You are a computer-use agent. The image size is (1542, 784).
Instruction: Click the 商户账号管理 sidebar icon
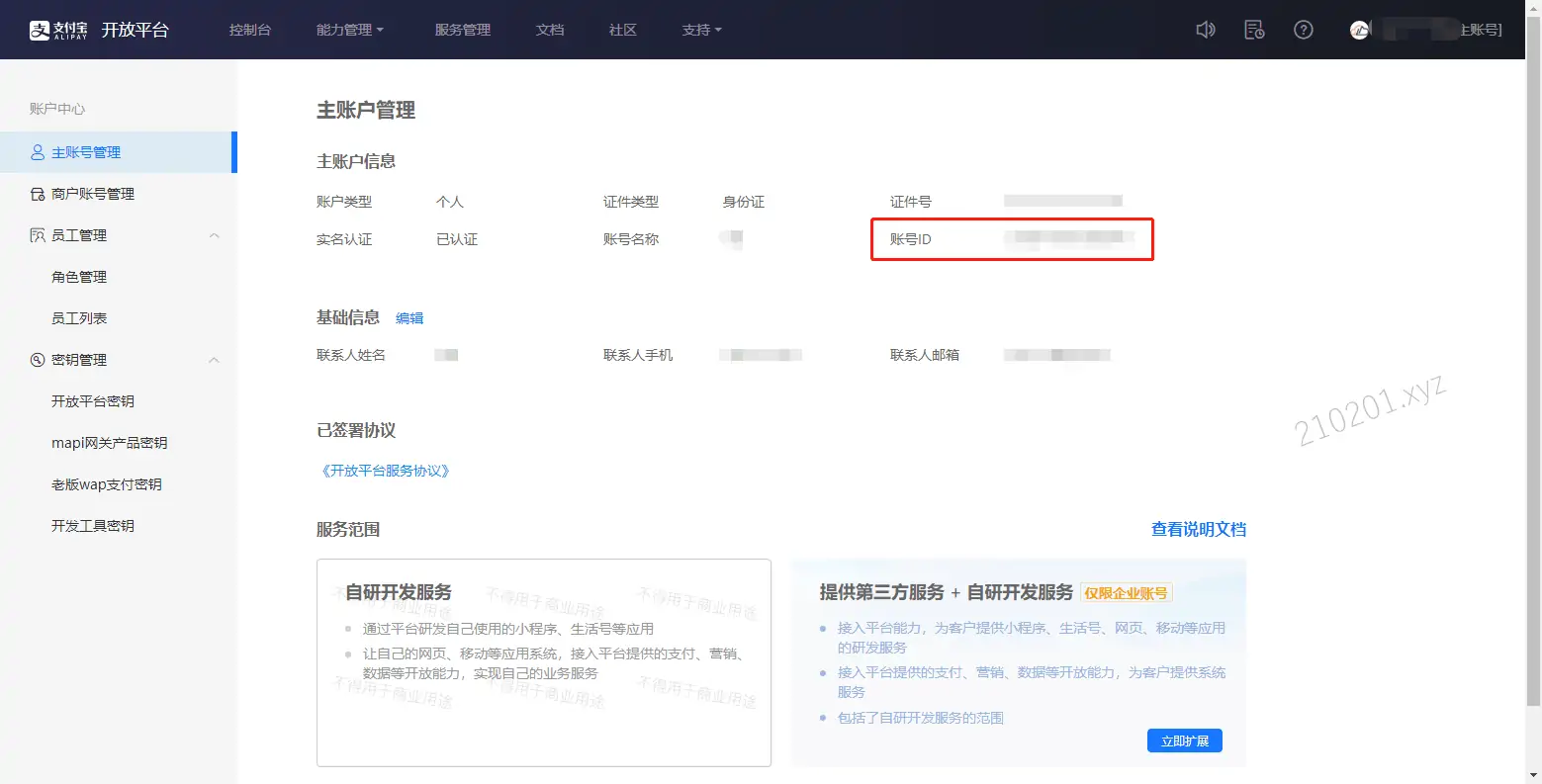tap(38, 194)
